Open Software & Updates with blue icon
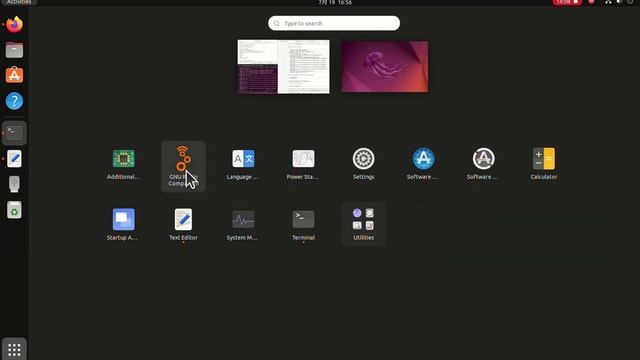Viewport: 640px width, 360px height. pos(423,164)
